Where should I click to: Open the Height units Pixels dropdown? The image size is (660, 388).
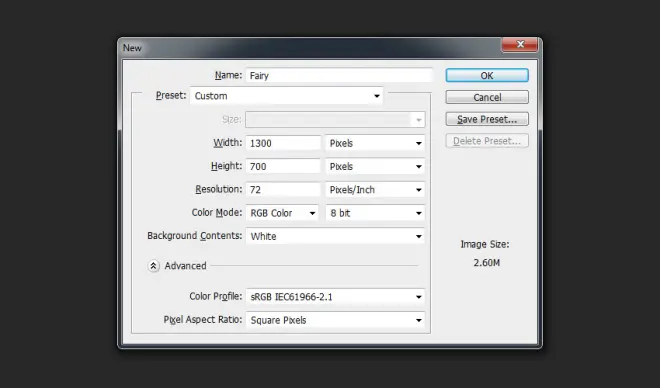click(375, 166)
